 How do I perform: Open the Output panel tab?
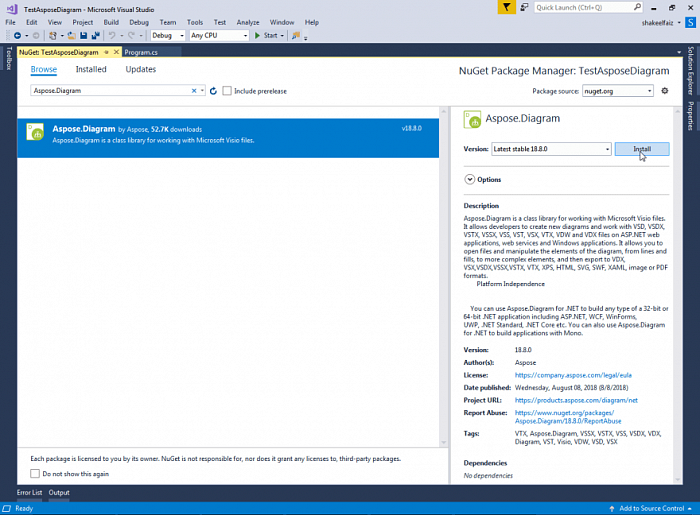pyautogui.click(x=59, y=493)
